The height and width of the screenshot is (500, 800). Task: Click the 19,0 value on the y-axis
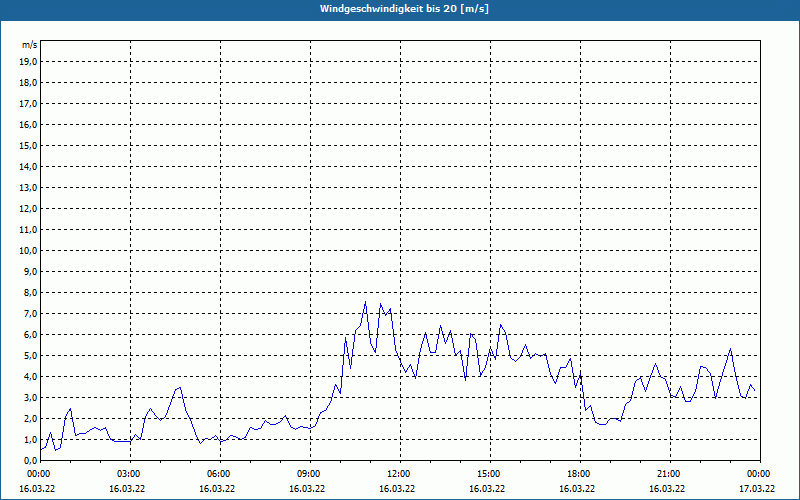pyautogui.click(x=28, y=61)
